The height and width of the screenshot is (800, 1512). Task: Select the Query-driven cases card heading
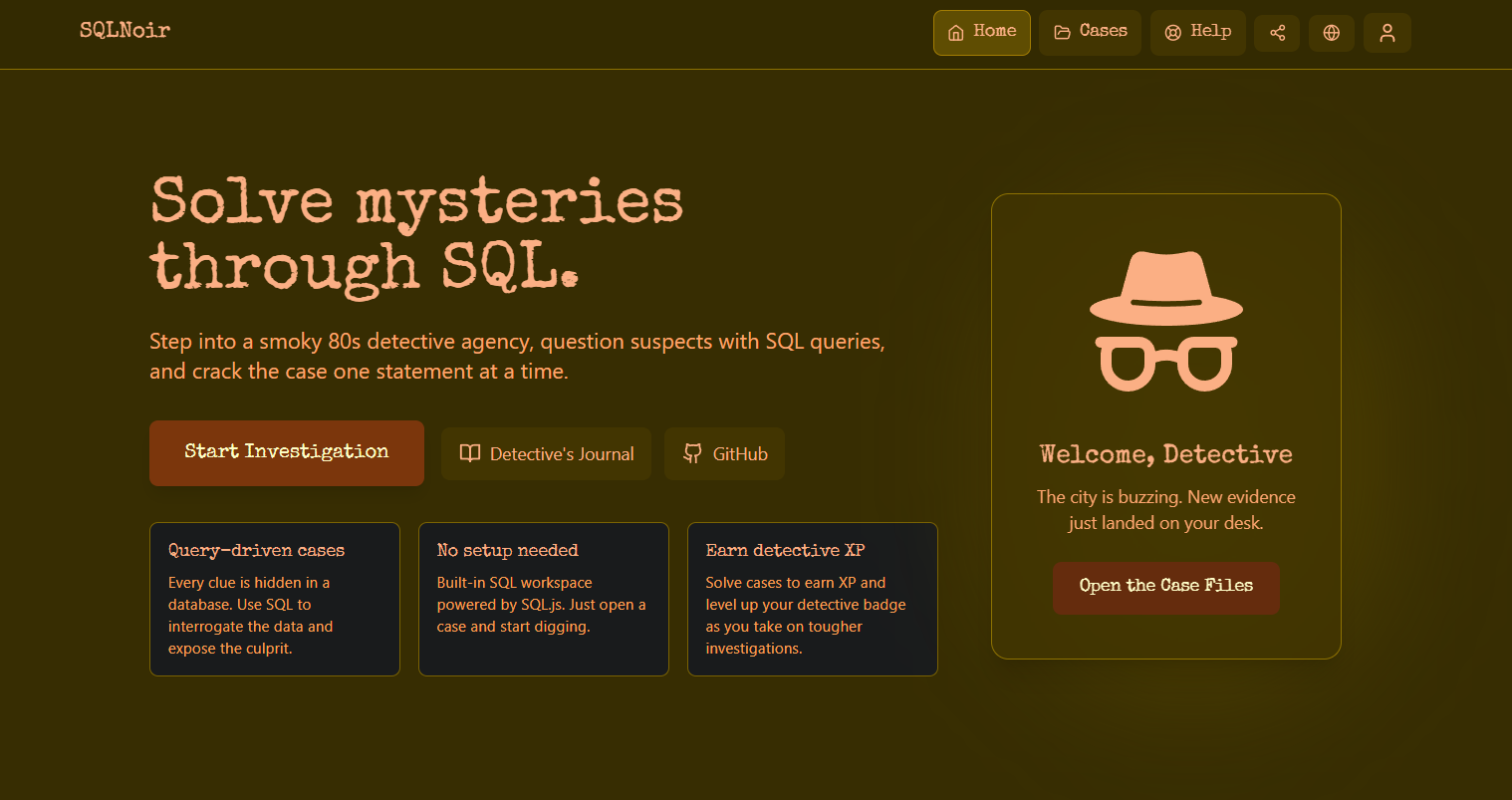[256, 550]
